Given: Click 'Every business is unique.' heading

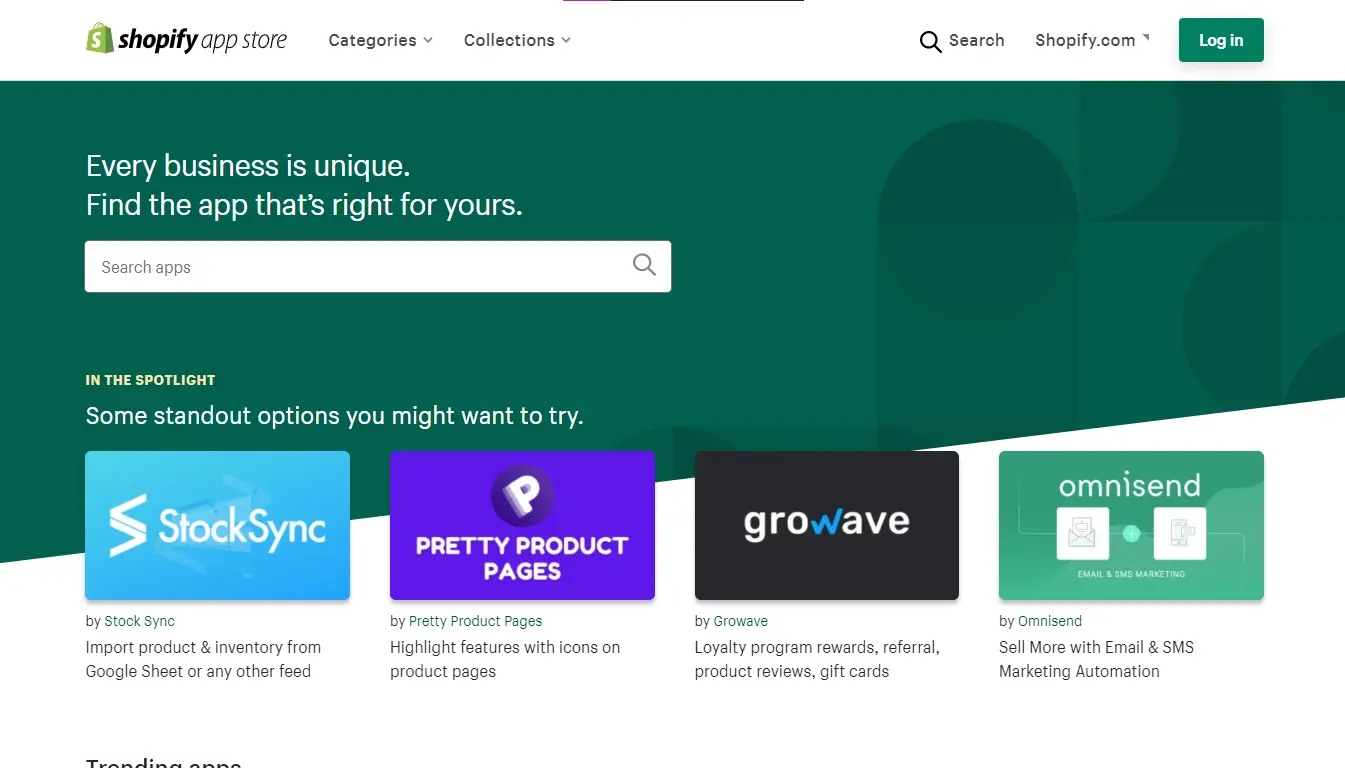Looking at the screenshot, I should coord(248,166).
